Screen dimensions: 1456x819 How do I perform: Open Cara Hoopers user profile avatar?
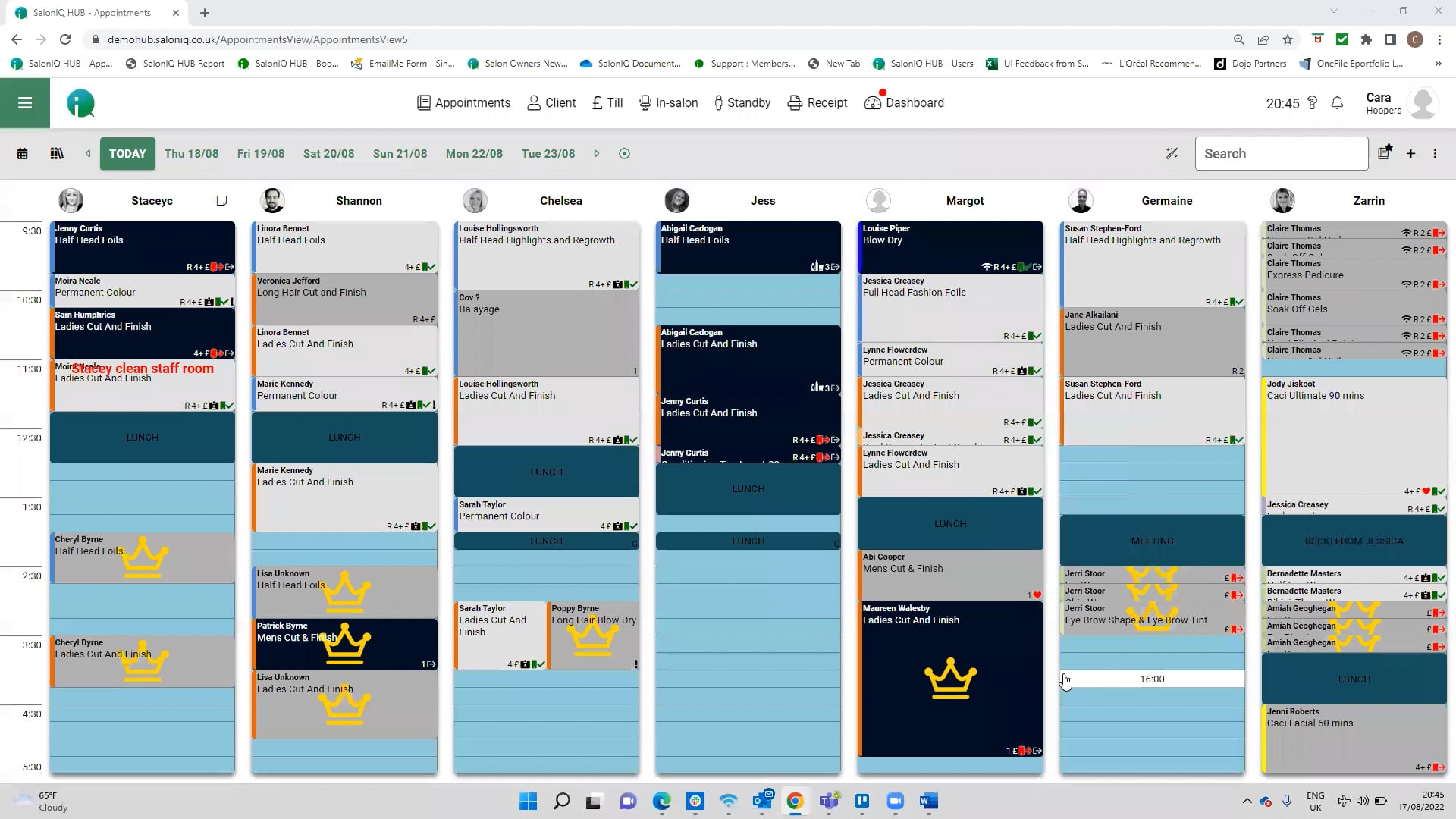click(1422, 103)
